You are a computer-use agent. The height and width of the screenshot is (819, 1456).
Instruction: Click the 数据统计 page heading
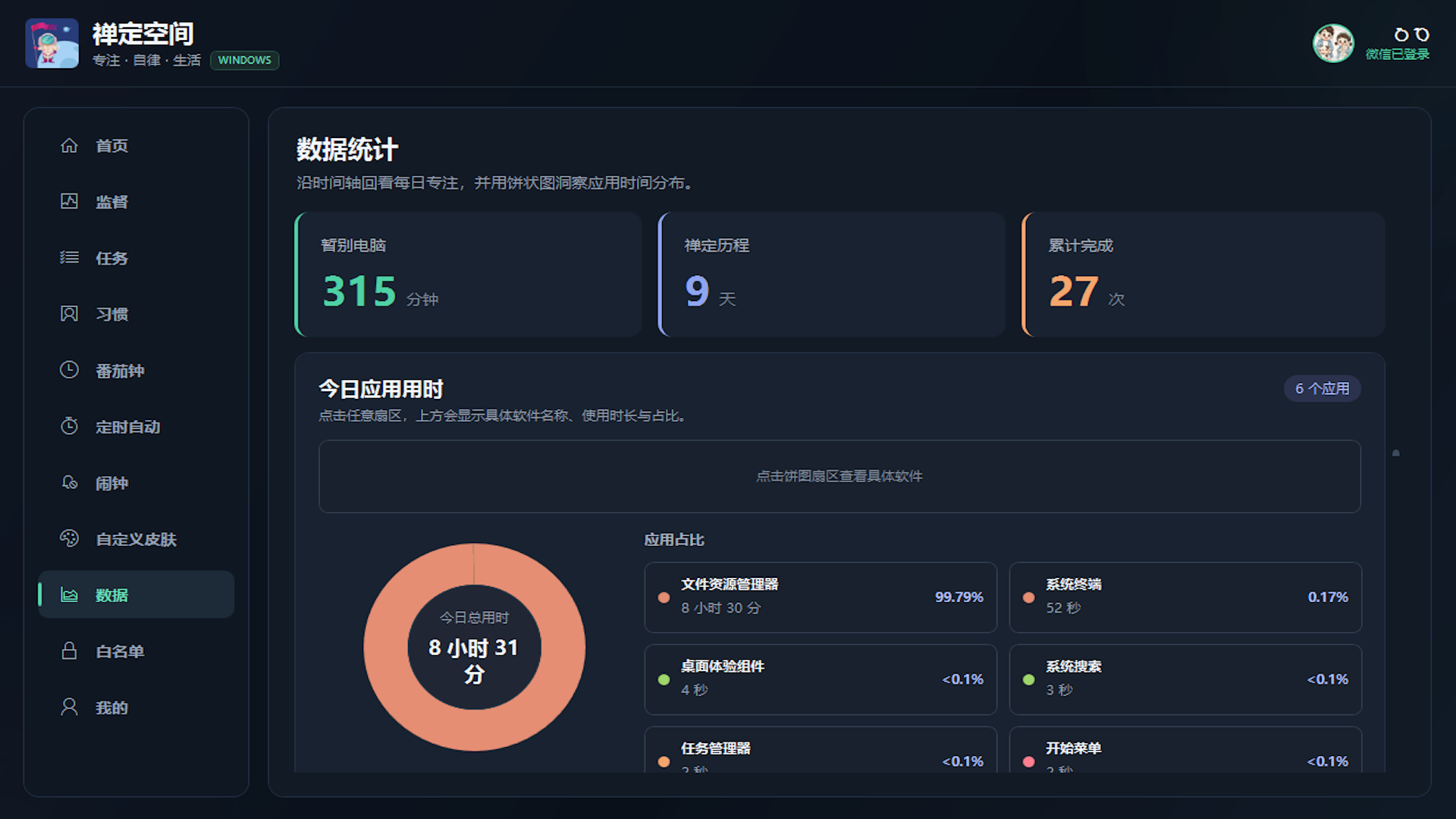coord(347,149)
